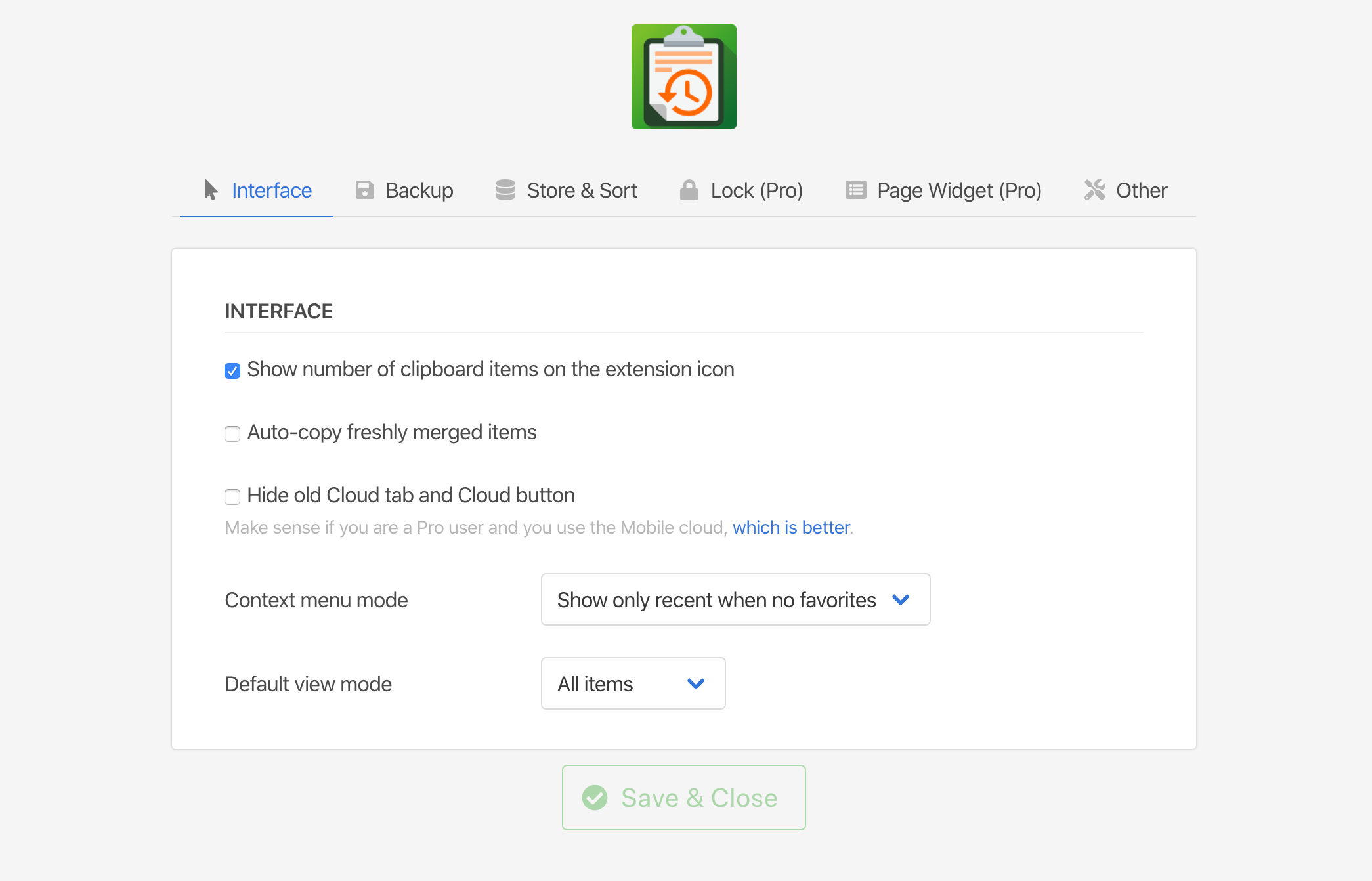
Task: Click the clipboard history extension logo
Action: point(683,77)
